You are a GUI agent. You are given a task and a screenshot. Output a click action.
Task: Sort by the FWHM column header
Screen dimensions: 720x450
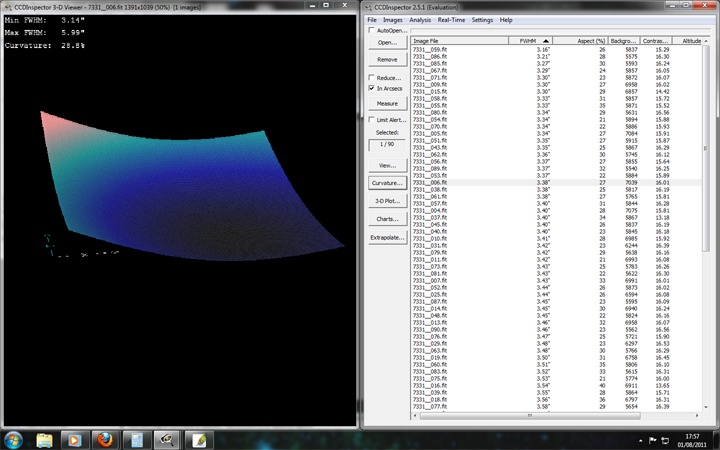click(530, 41)
